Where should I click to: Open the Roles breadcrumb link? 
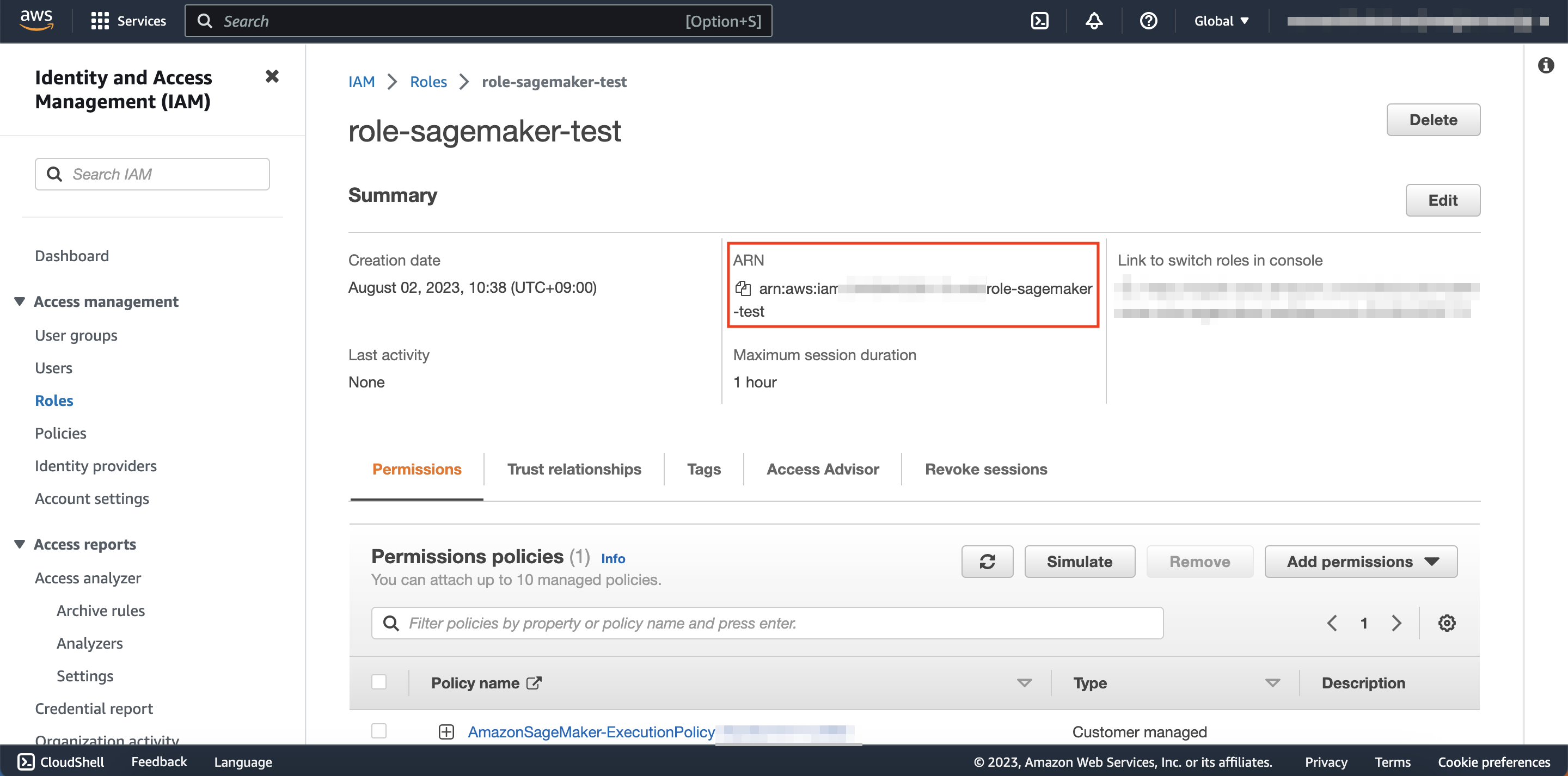click(x=428, y=82)
